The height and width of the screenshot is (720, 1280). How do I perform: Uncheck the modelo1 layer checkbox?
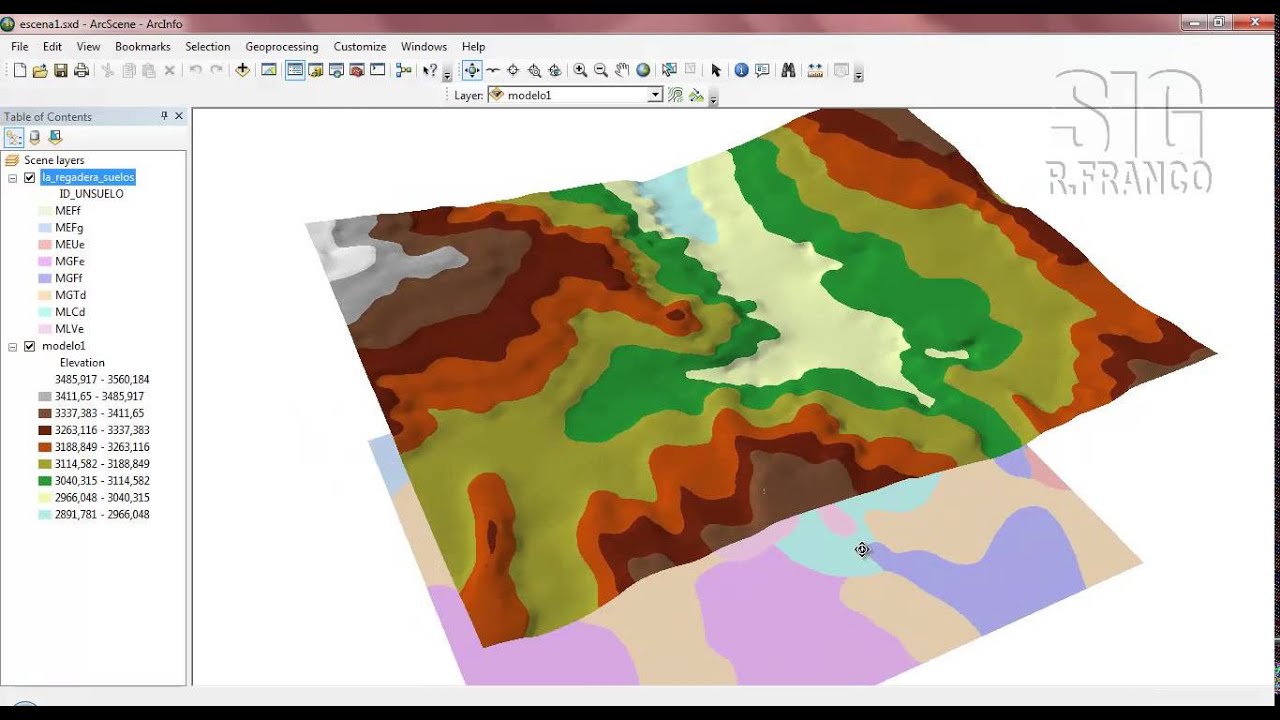click(29, 346)
